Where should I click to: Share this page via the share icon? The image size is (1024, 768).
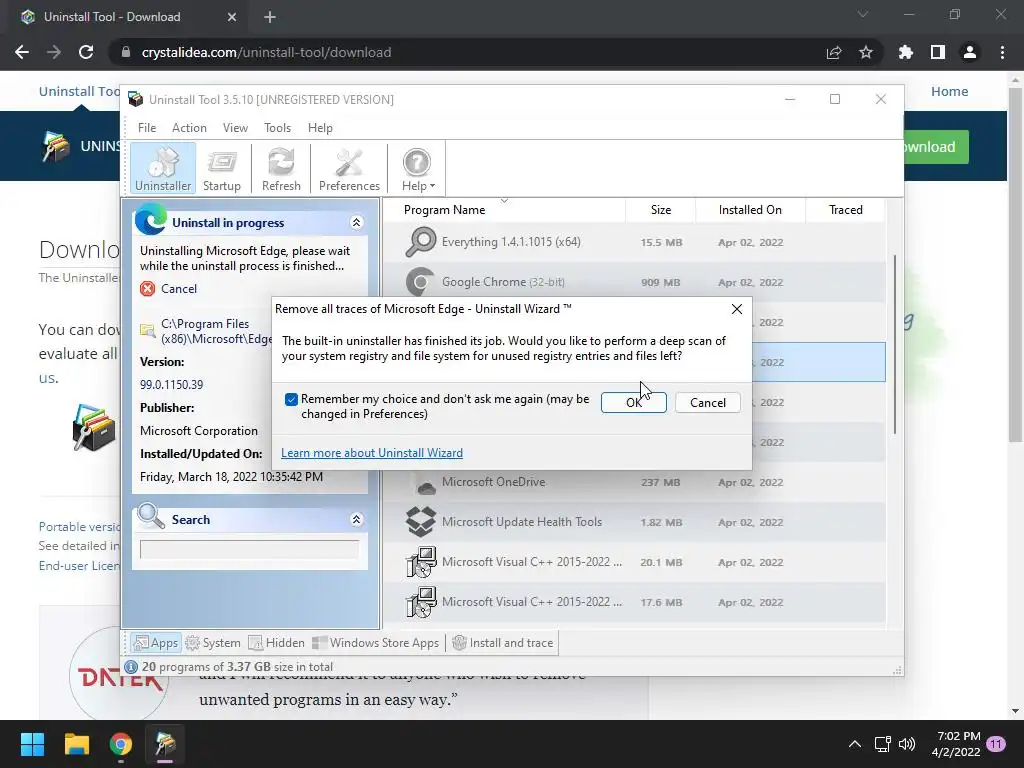(x=834, y=52)
